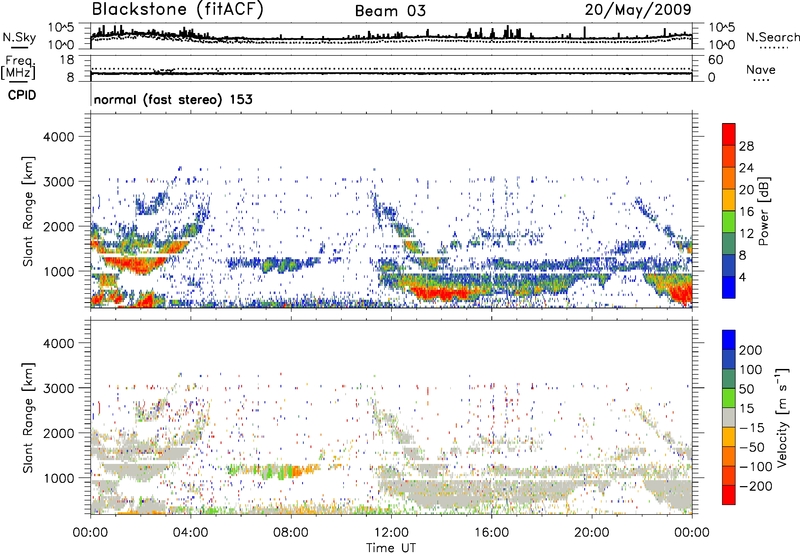Click the "1000" tick of the power panel
This screenshot has height=554, width=800.
(x=59, y=271)
